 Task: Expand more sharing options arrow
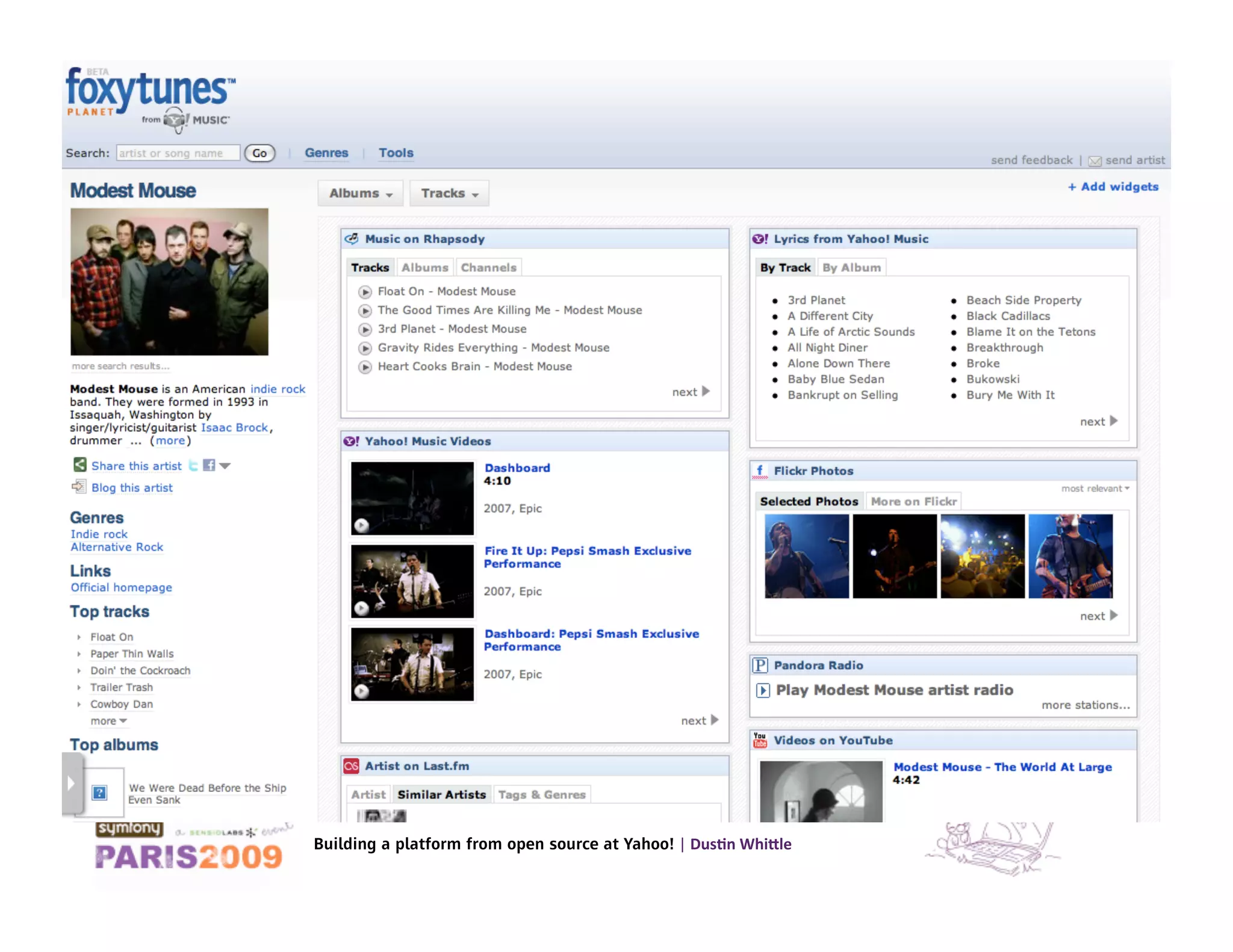pos(225,466)
